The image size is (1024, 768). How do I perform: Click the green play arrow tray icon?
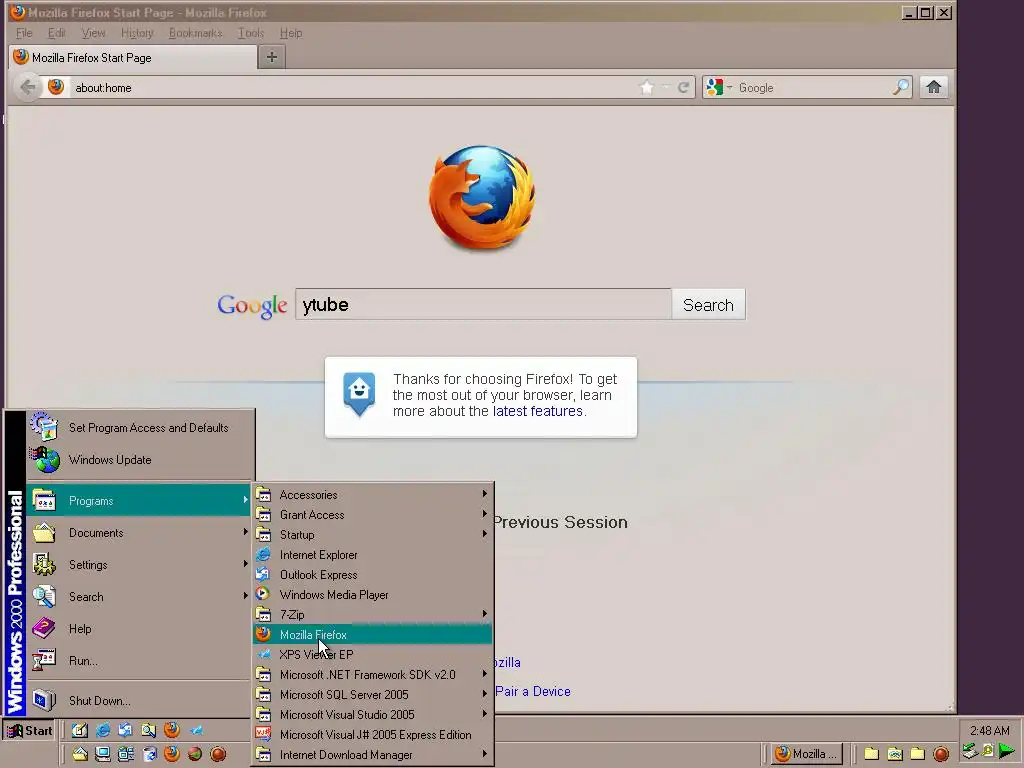click(1006, 752)
